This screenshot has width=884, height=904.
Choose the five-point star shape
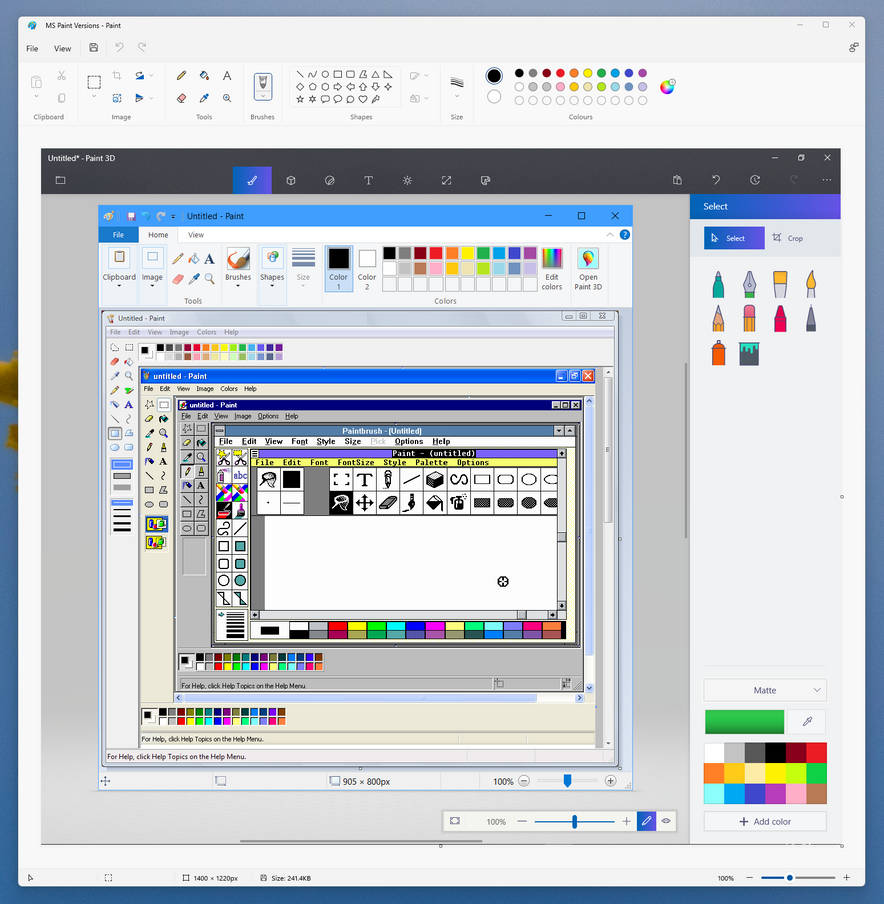click(300, 99)
